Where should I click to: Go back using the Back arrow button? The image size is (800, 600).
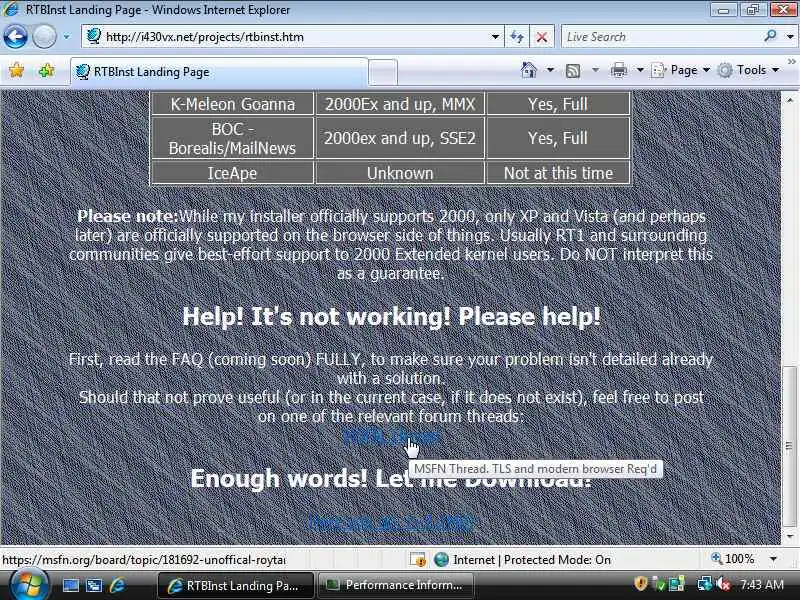tap(15, 37)
